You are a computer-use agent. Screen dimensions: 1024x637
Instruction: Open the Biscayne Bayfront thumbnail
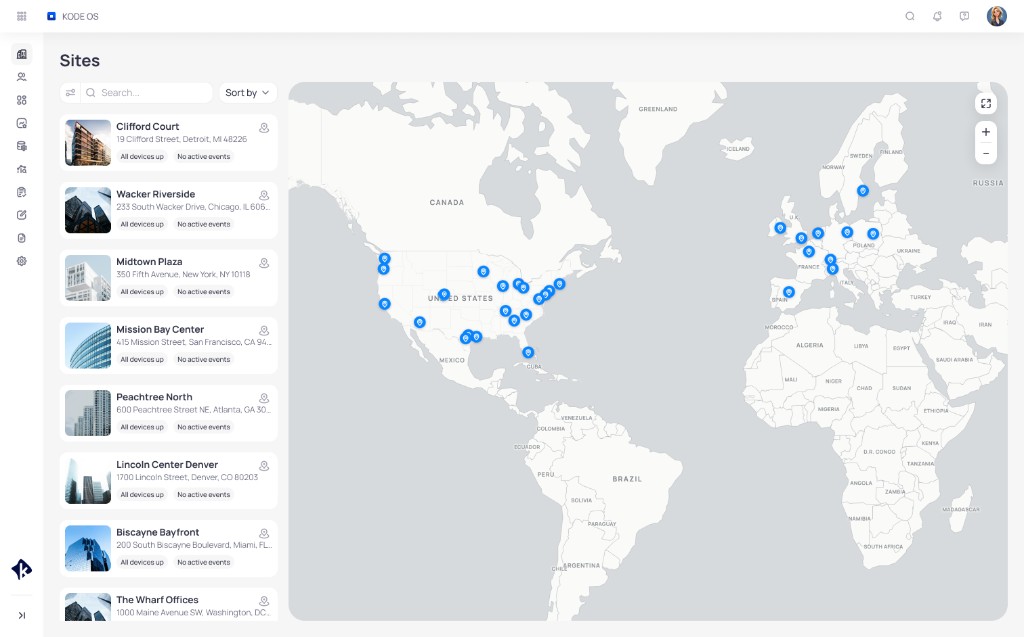(x=88, y=548)
